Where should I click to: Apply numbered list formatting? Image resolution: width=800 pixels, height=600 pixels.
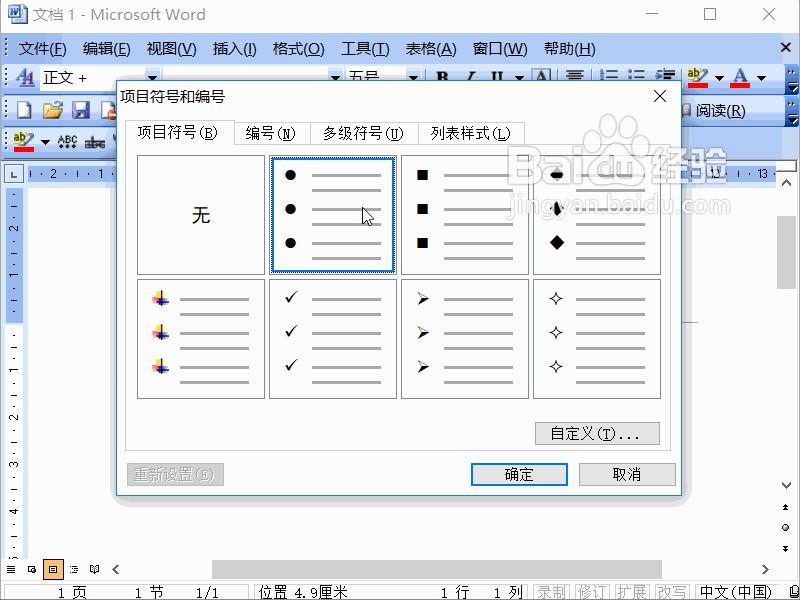tap(608, 77)
